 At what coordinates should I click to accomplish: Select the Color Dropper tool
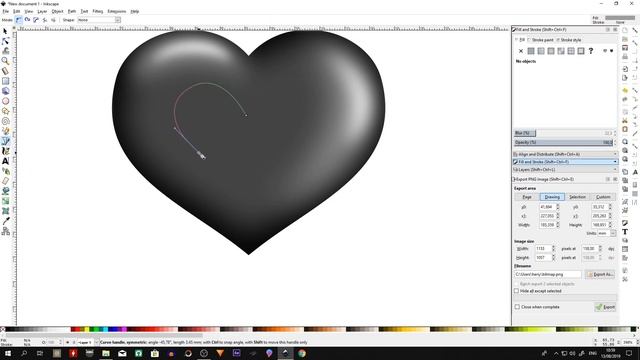coord(5,221)
